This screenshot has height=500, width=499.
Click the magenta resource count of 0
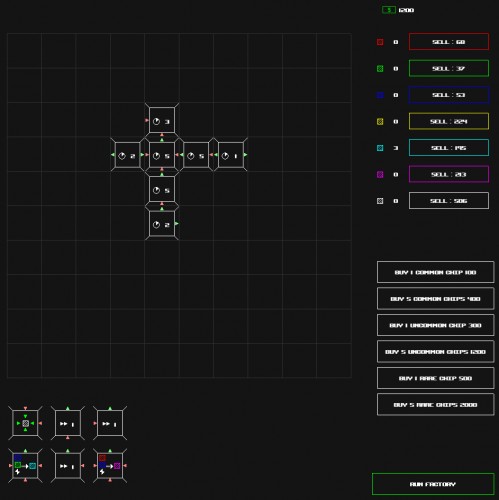pos(396,174)
